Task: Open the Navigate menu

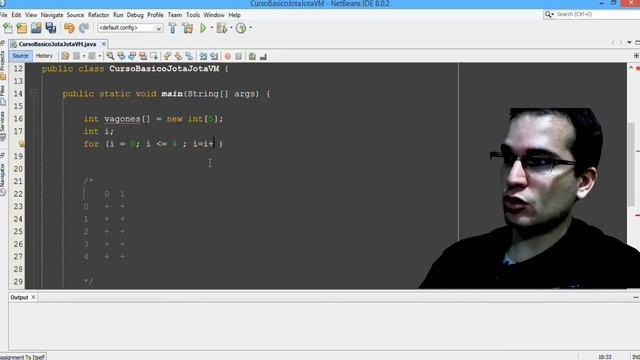Action: (52, 15)
